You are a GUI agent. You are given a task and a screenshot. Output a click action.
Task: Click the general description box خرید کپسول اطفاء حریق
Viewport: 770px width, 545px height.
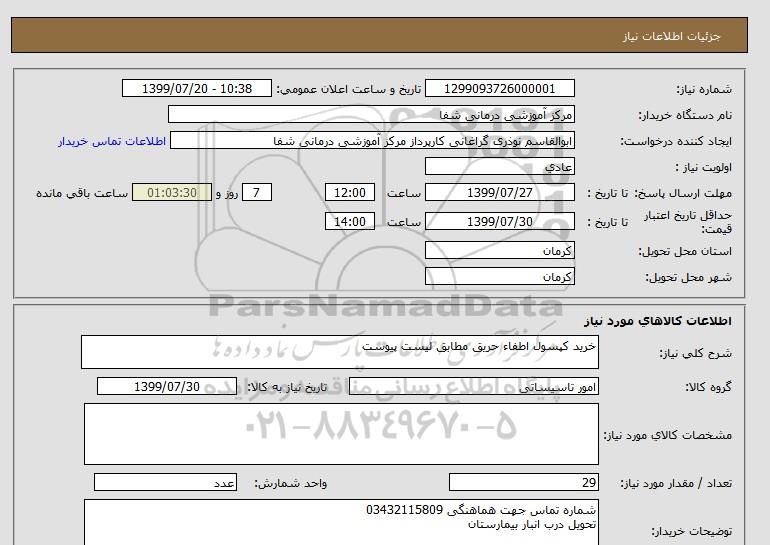(340, 352)
